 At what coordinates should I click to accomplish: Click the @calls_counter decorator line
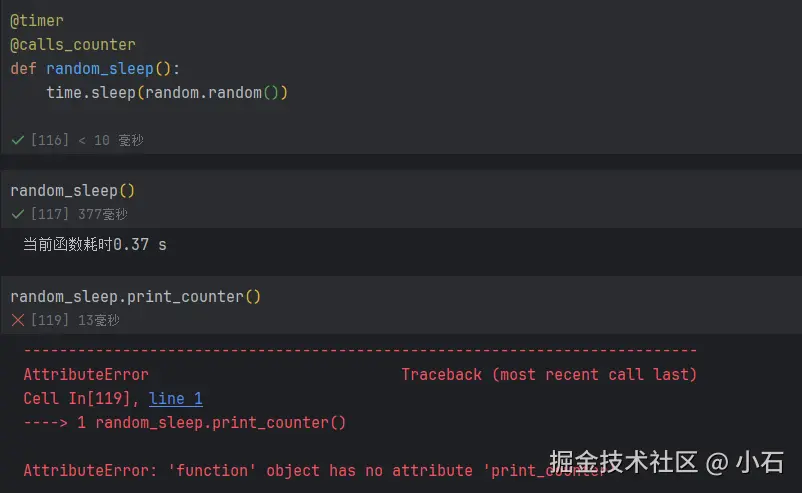[x=73, y=45]
